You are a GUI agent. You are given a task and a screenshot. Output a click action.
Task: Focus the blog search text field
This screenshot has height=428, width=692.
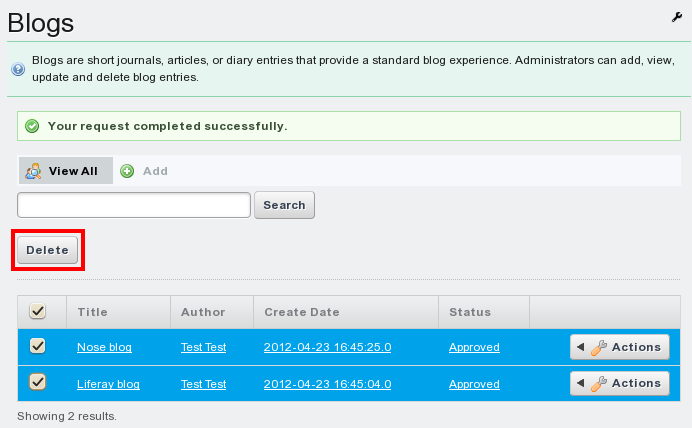tap(134, 205)
